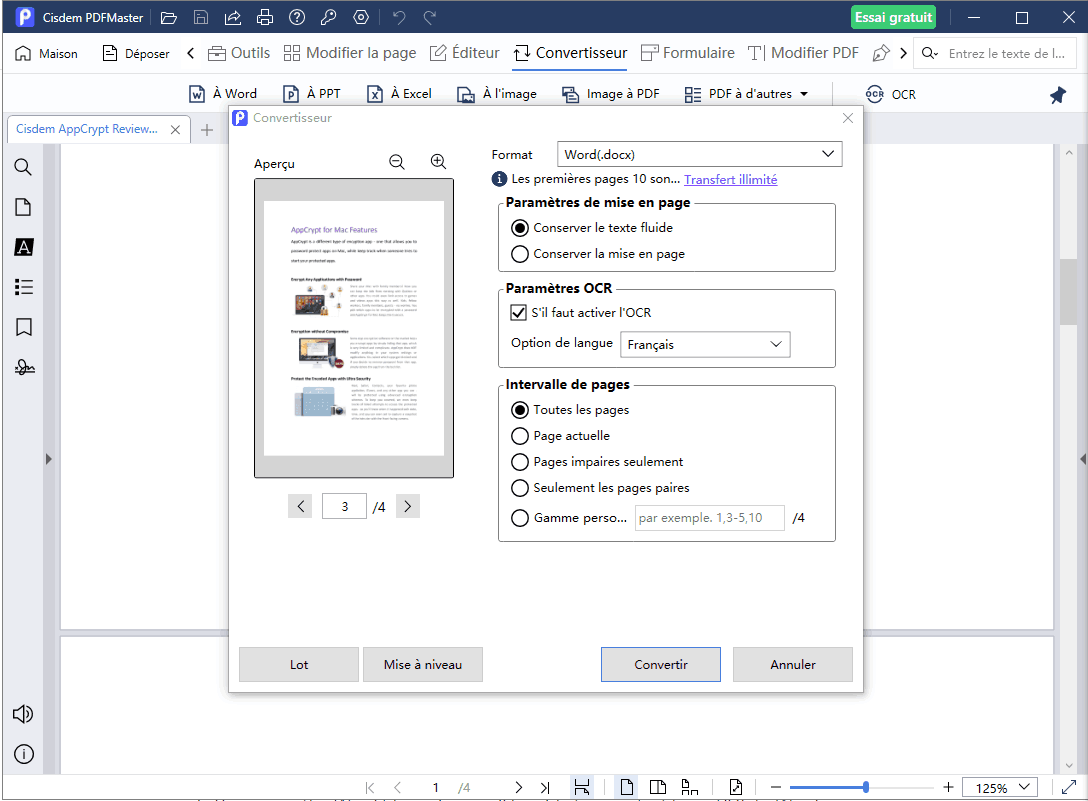1088x801 pixels.
Task: Adjust the zoom slider handle in status bar
Action: click(x=866, y=787)
